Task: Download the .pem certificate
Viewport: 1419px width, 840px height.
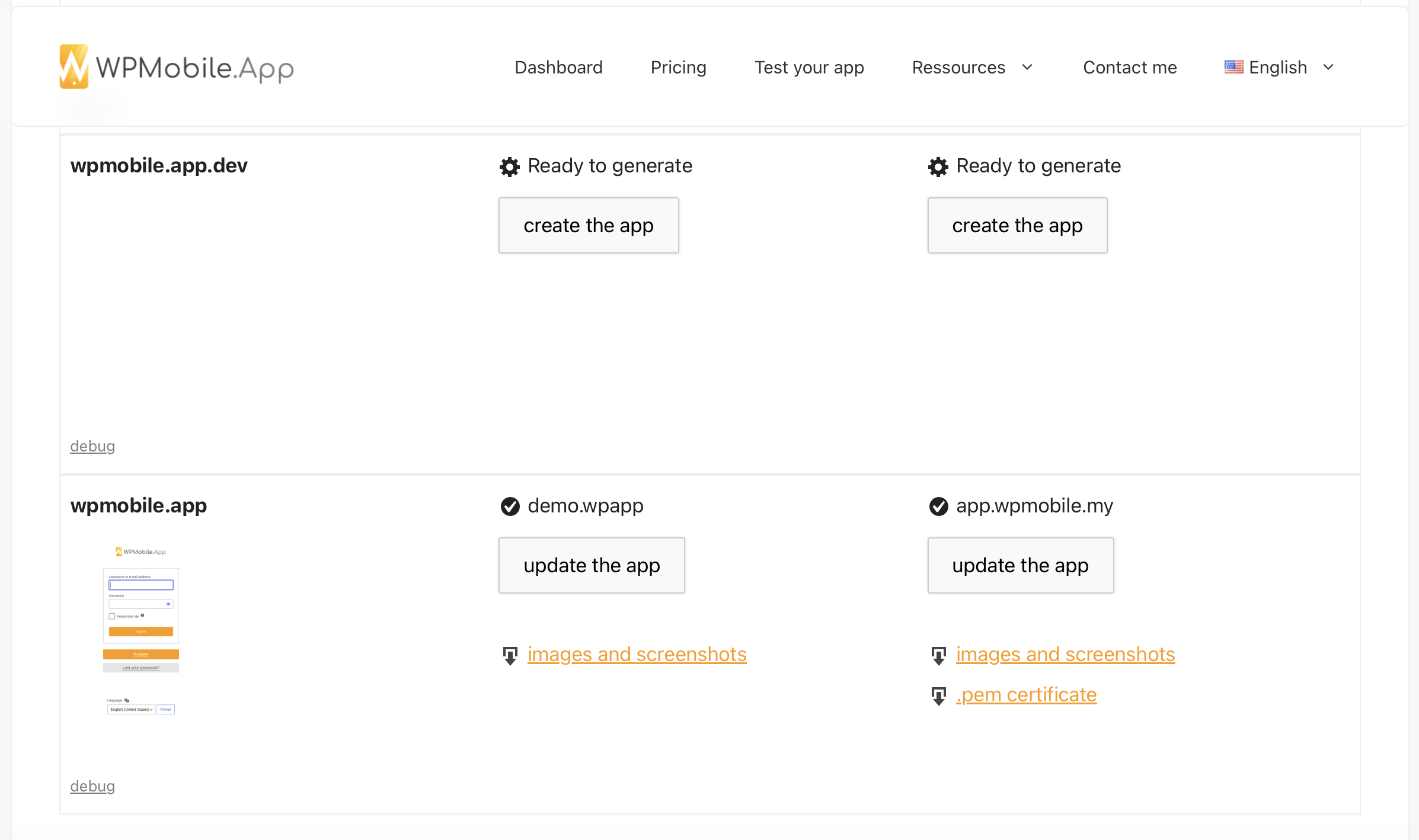Action: 1026,694
